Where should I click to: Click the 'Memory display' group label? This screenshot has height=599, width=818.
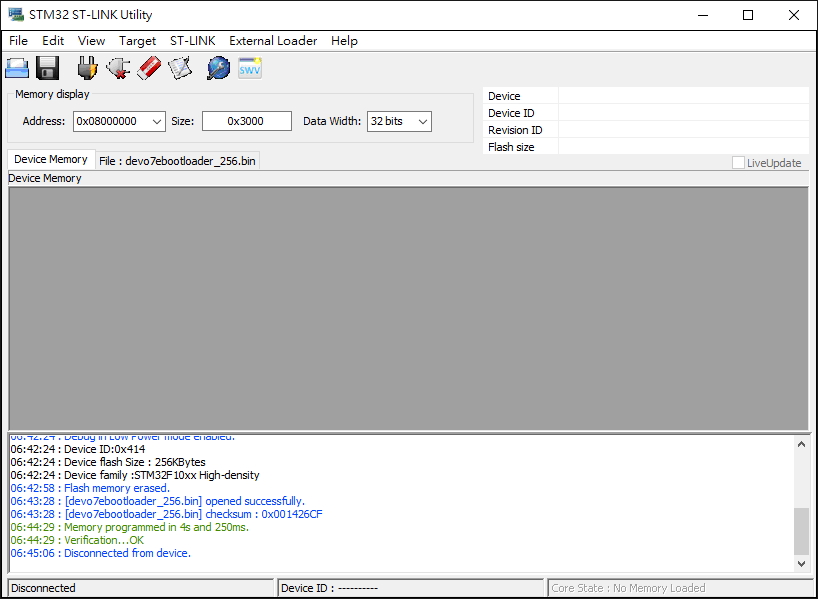click(52, 94)
